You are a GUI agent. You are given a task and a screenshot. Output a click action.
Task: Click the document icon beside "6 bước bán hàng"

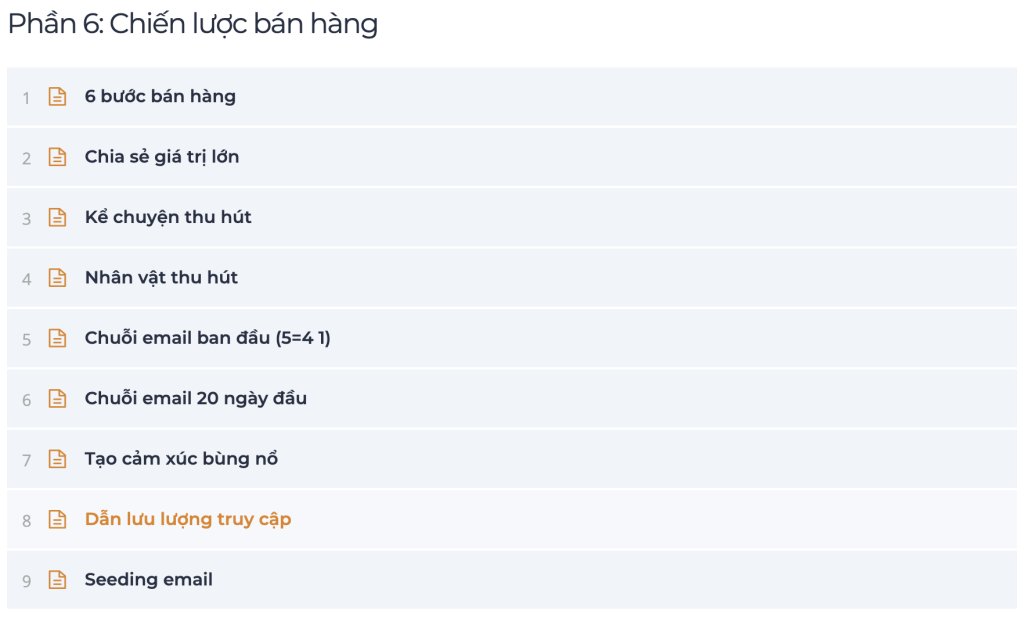tap(58, 97)
